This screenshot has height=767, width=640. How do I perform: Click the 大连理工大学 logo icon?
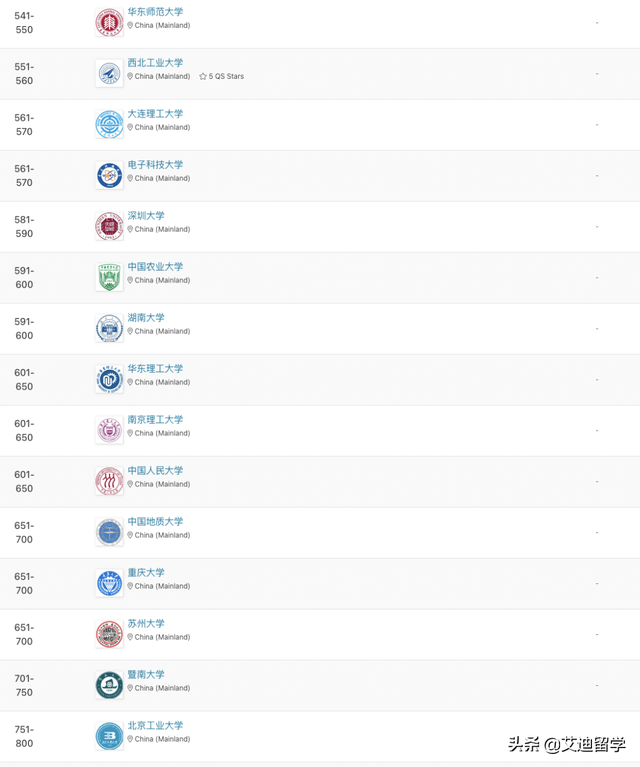click(x=109, y=124)
